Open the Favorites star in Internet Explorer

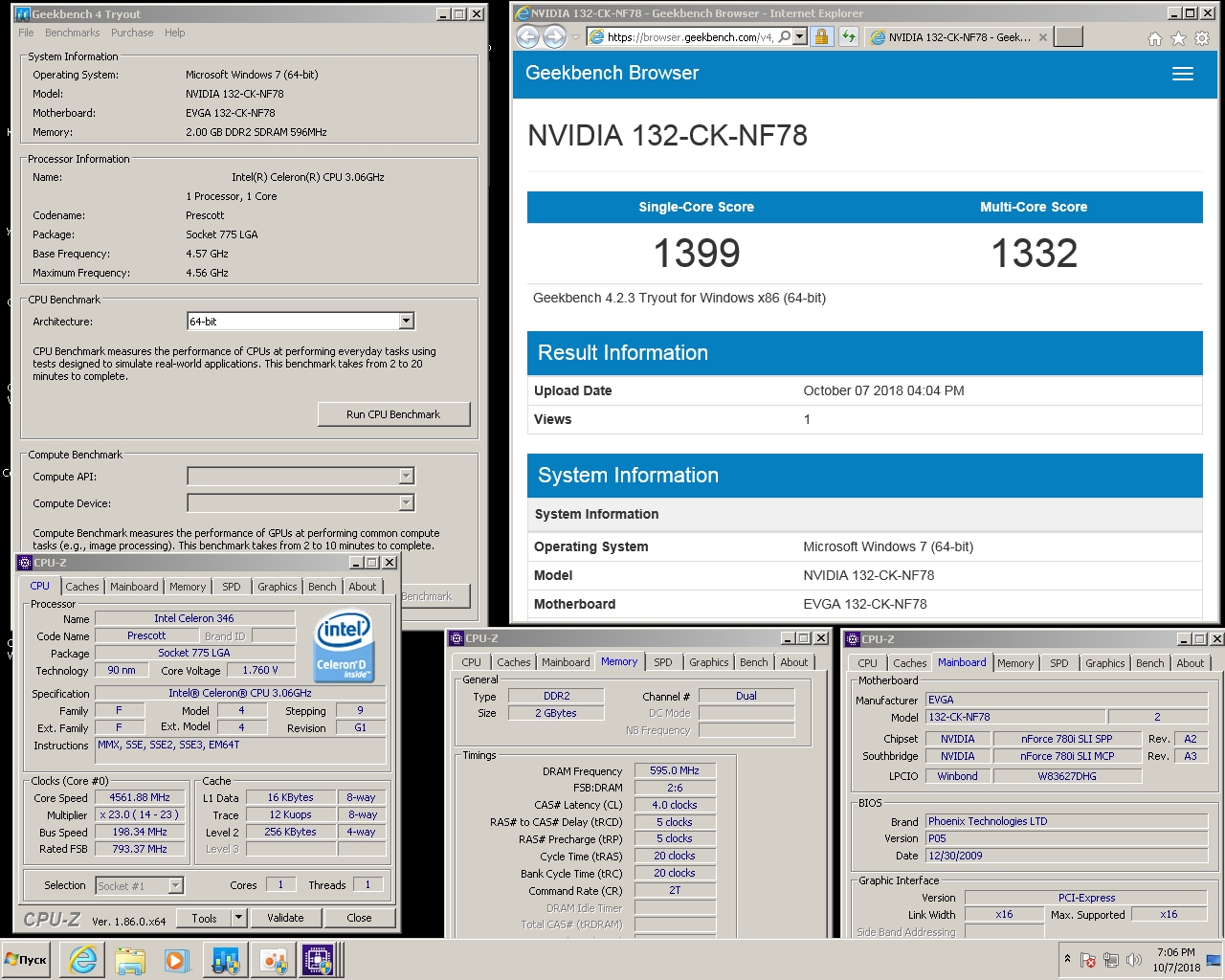point(1178,38)
